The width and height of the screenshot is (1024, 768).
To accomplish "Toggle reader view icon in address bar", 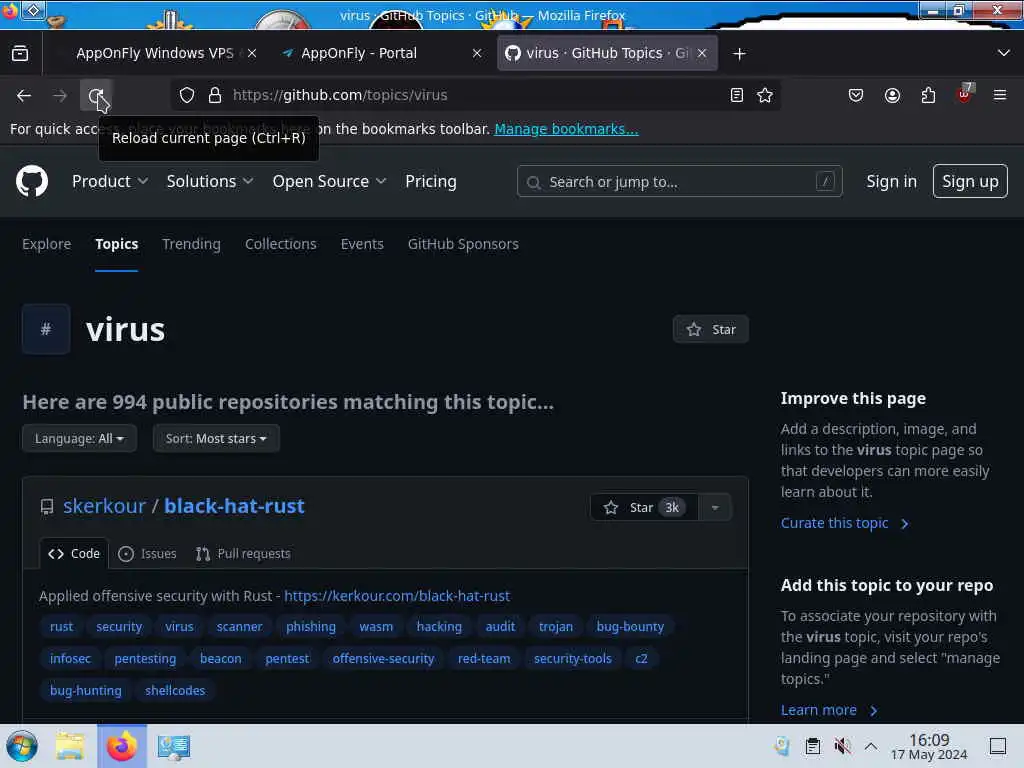I will 737,95.
